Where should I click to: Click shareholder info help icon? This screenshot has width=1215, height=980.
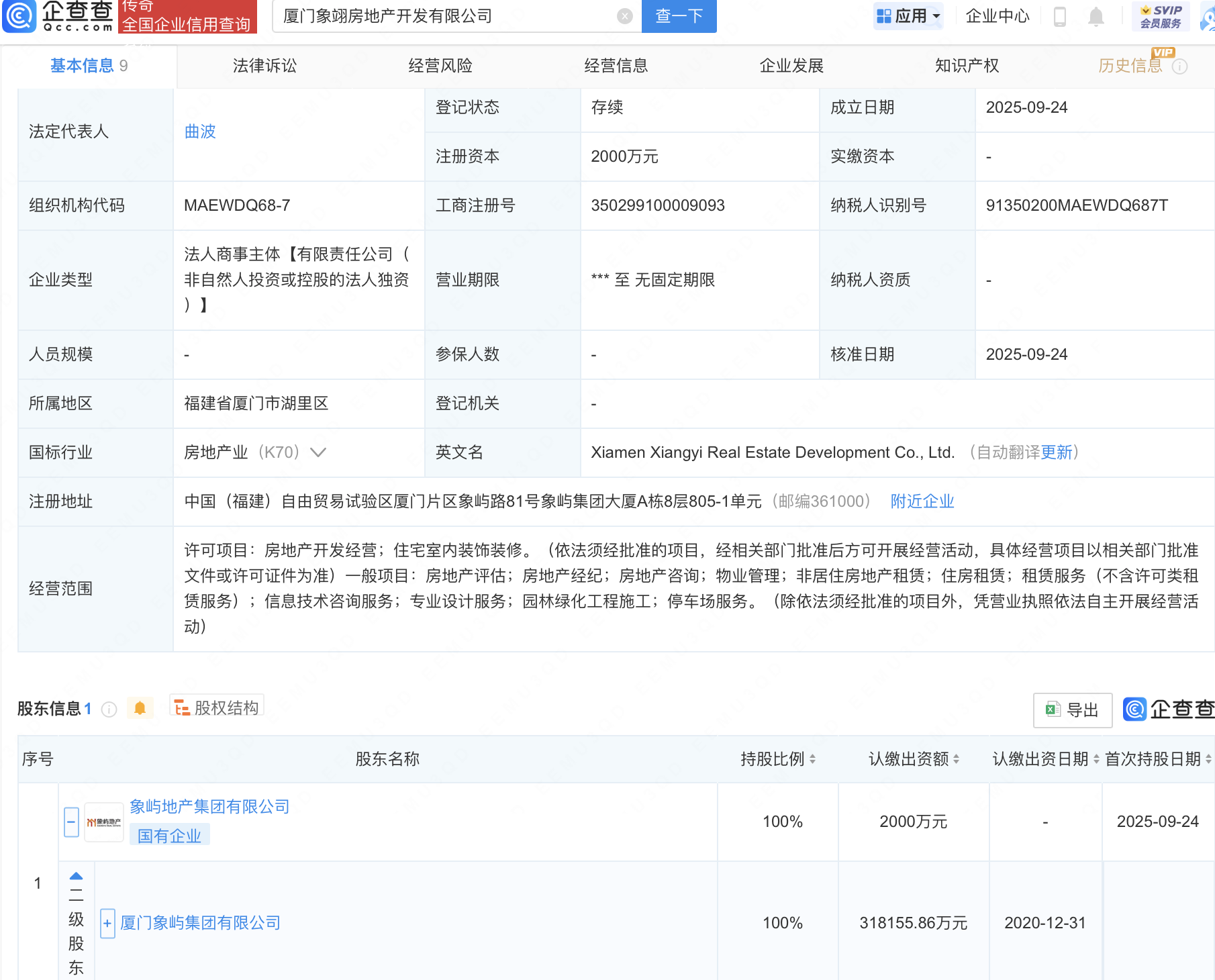point(109,709)
